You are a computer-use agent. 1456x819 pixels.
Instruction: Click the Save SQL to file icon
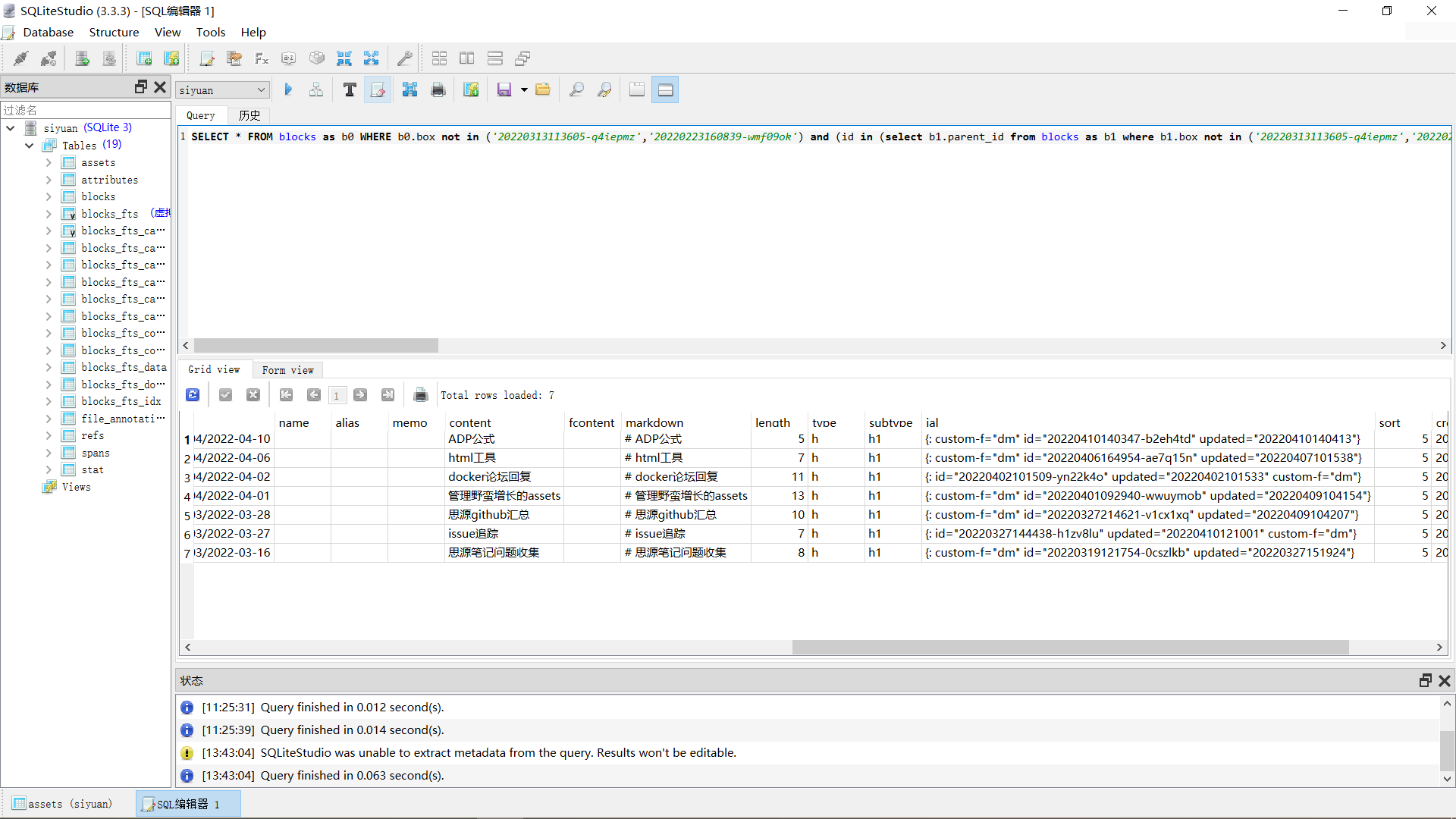[x=504, y=89]
